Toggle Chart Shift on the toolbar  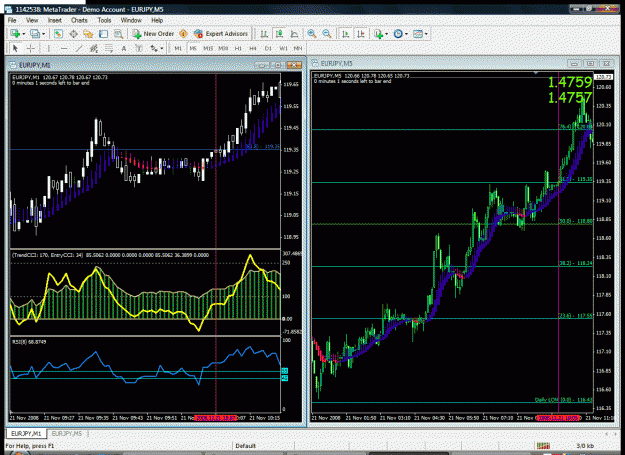[x=361, y=34]
